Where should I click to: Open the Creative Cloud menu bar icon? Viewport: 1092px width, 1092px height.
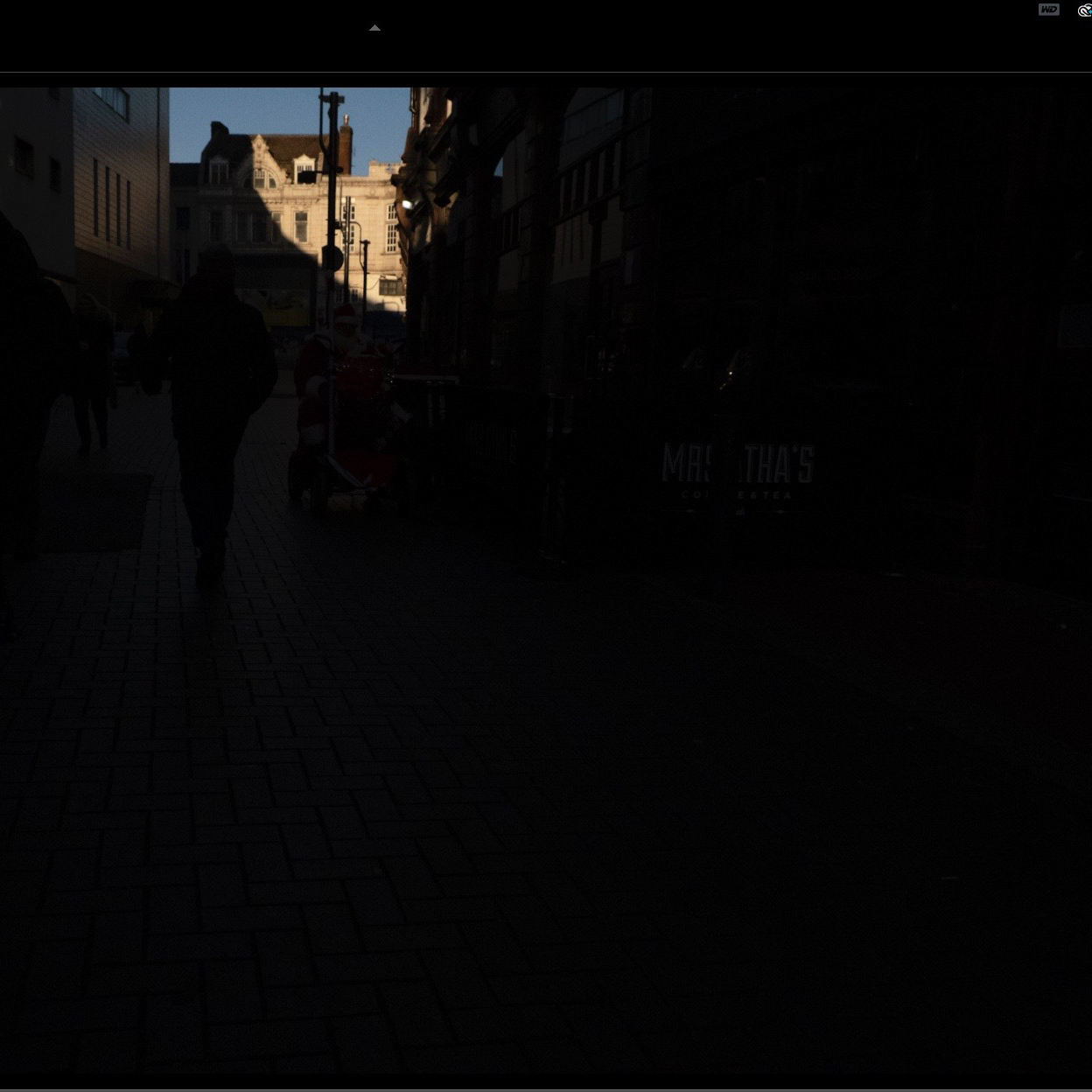[1085, 10]
